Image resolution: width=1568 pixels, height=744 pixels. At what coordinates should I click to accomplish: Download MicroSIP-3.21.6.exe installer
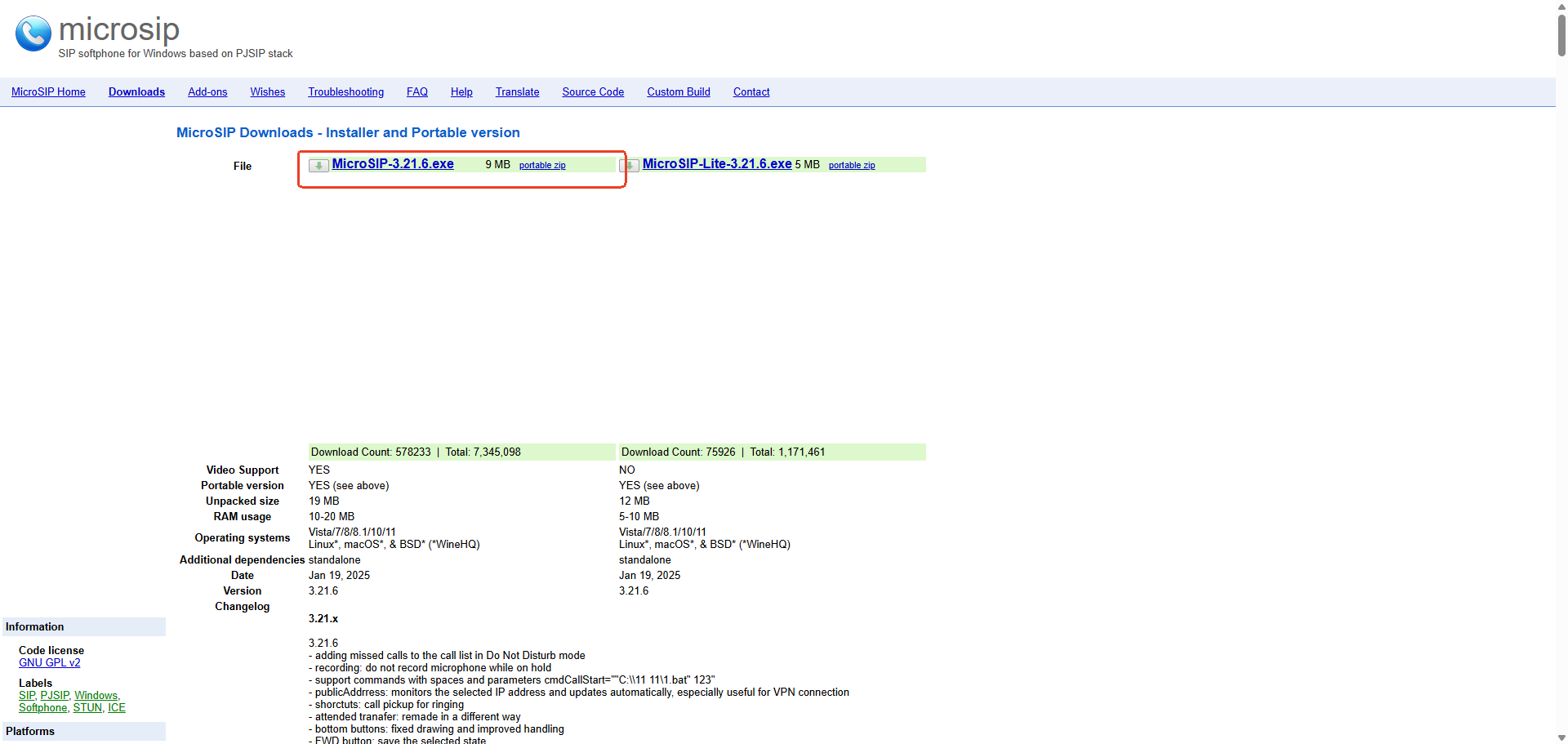pos(393,164)
